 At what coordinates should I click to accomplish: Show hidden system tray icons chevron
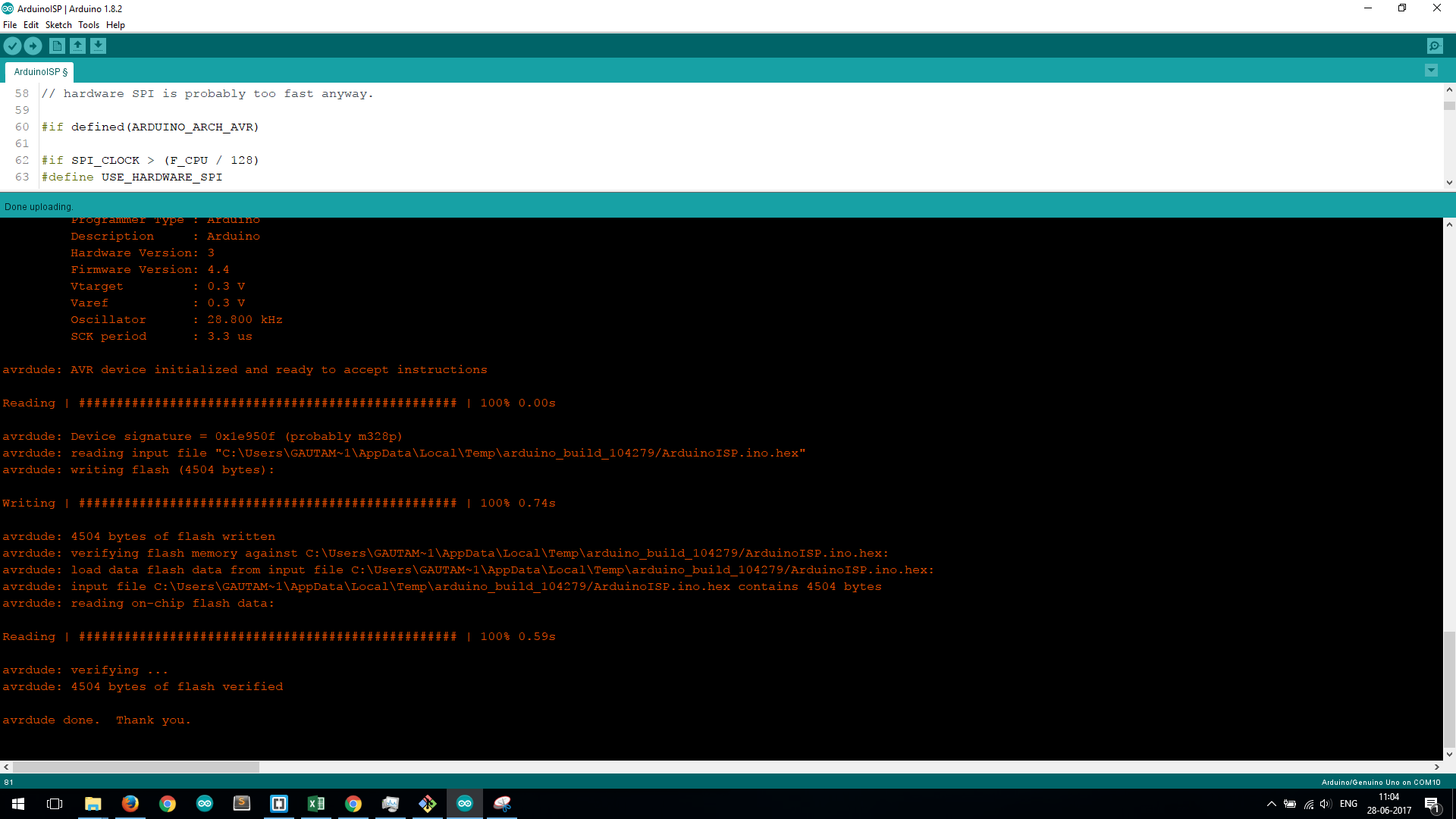coord(1271,804)
